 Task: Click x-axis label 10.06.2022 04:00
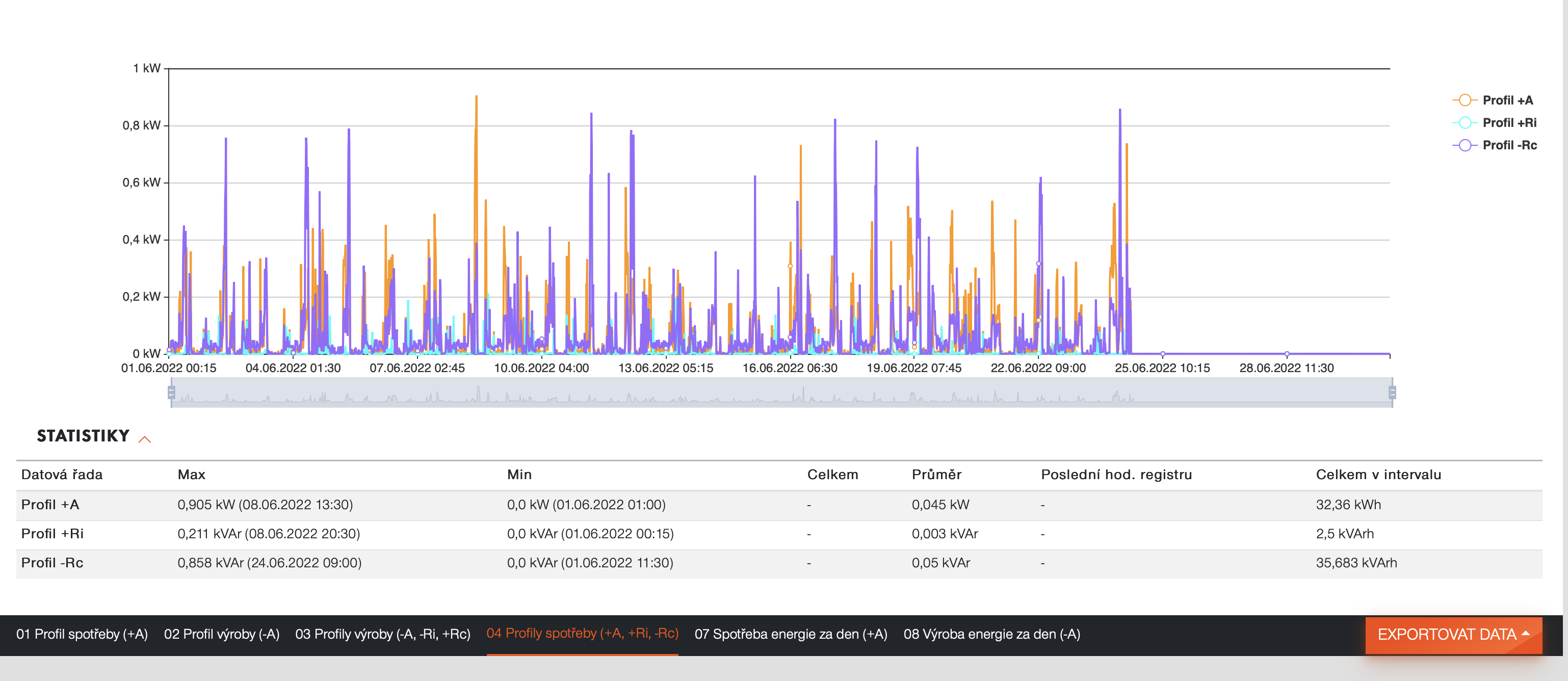tap(541, 368)
